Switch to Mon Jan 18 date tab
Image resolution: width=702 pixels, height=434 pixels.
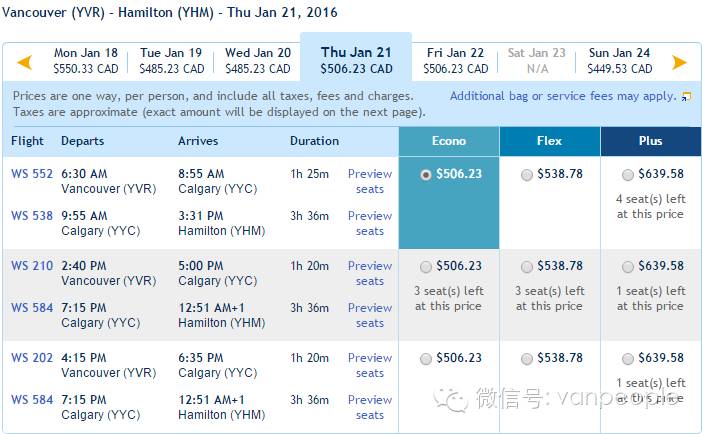coord(86,60)
